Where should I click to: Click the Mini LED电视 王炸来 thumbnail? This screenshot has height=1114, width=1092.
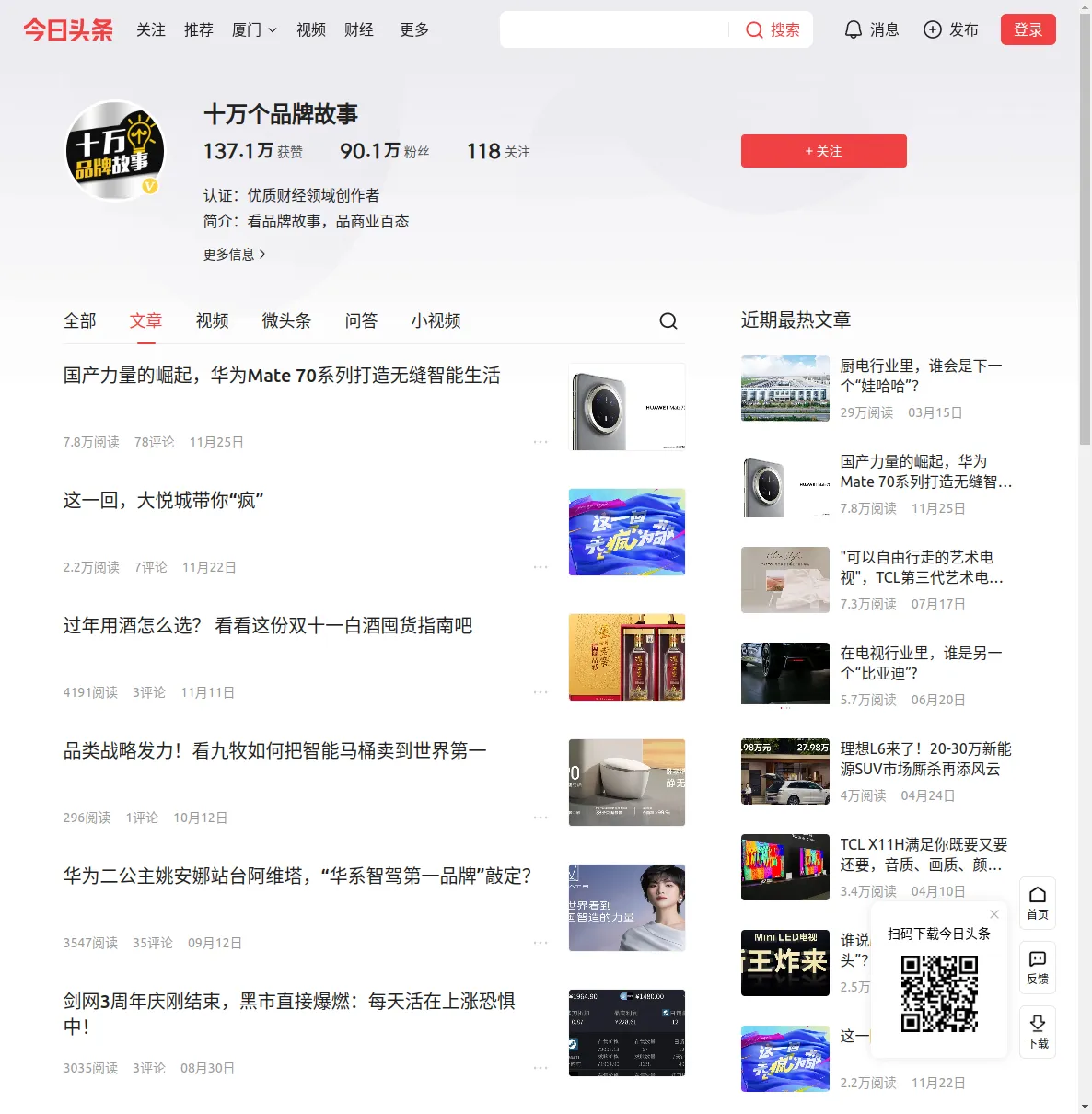[x=785, y=963]
